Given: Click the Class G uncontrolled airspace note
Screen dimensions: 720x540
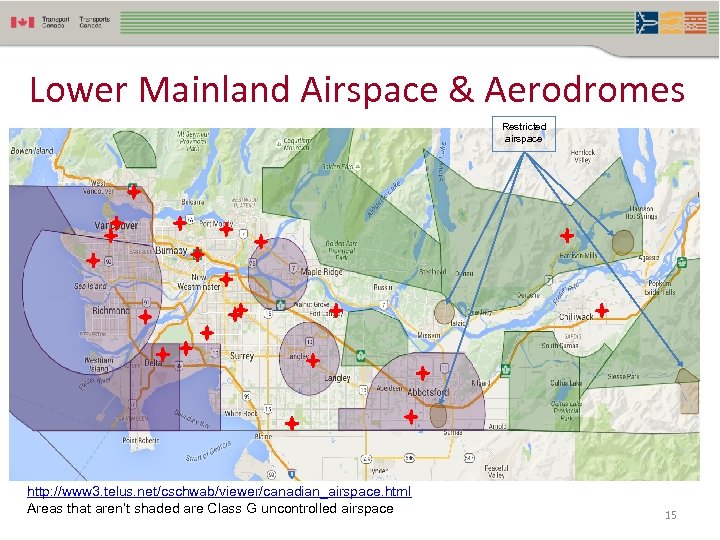Looking at the screenshot, I should pos(210,508).
